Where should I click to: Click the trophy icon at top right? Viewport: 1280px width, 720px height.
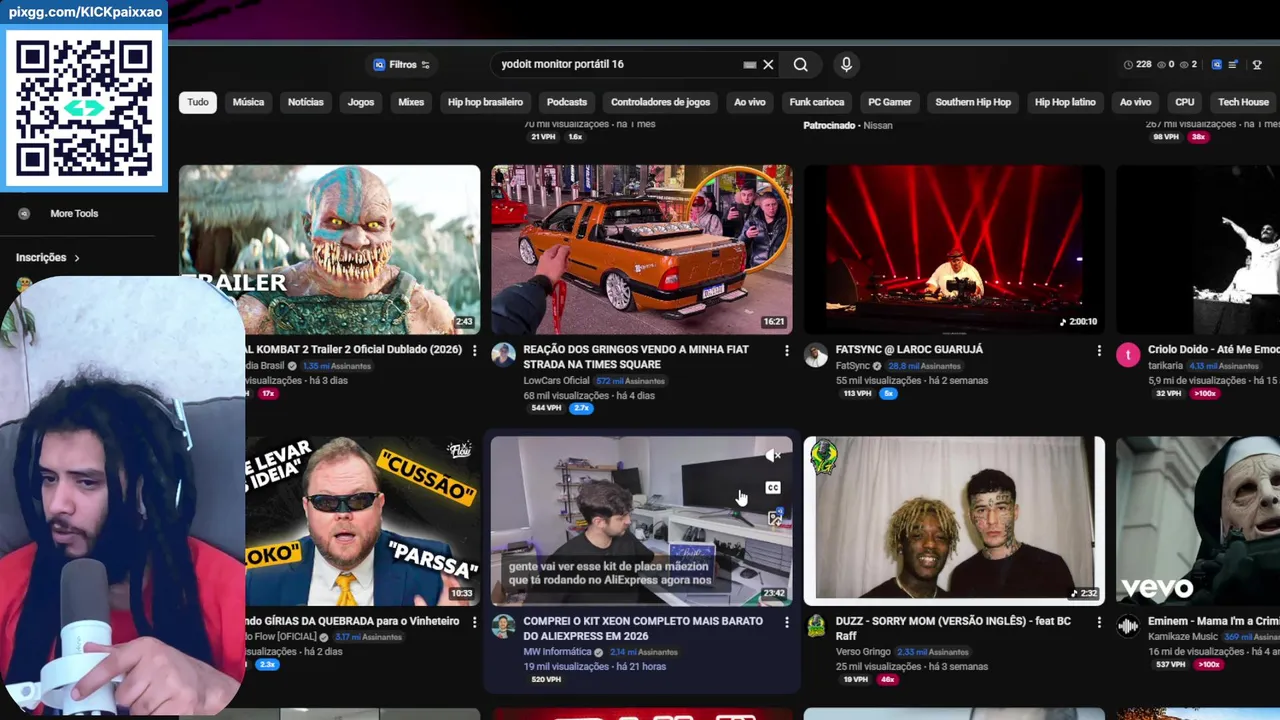pyautogui.click(x=1258, y=64)
